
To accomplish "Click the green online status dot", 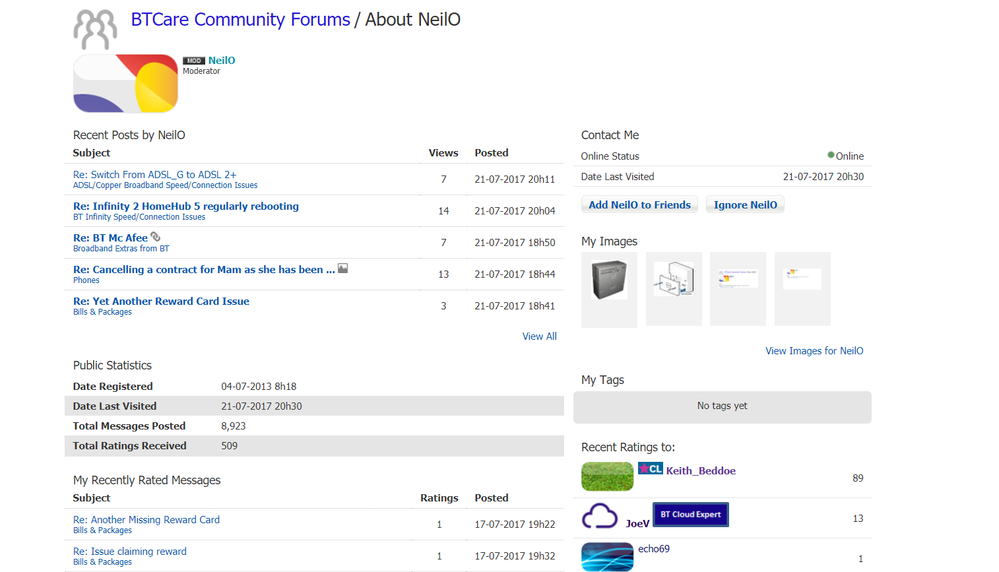I will pyautogui.click(x=831, y=155).
